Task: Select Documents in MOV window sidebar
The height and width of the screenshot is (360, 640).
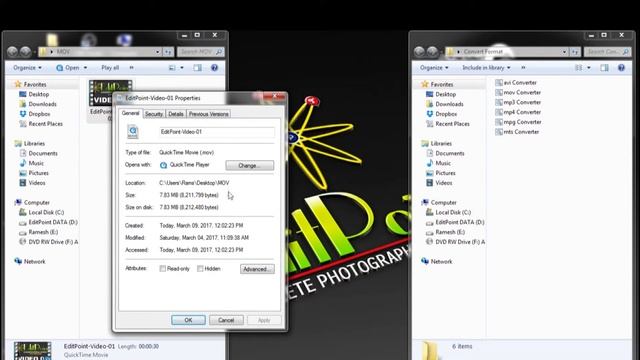Action: pos(39,153)
